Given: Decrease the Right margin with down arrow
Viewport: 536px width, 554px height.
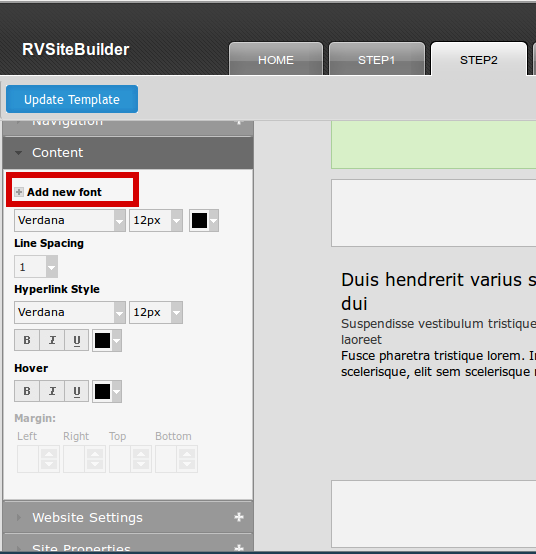Looking at the screenshot, I should [x=95, y=464].
